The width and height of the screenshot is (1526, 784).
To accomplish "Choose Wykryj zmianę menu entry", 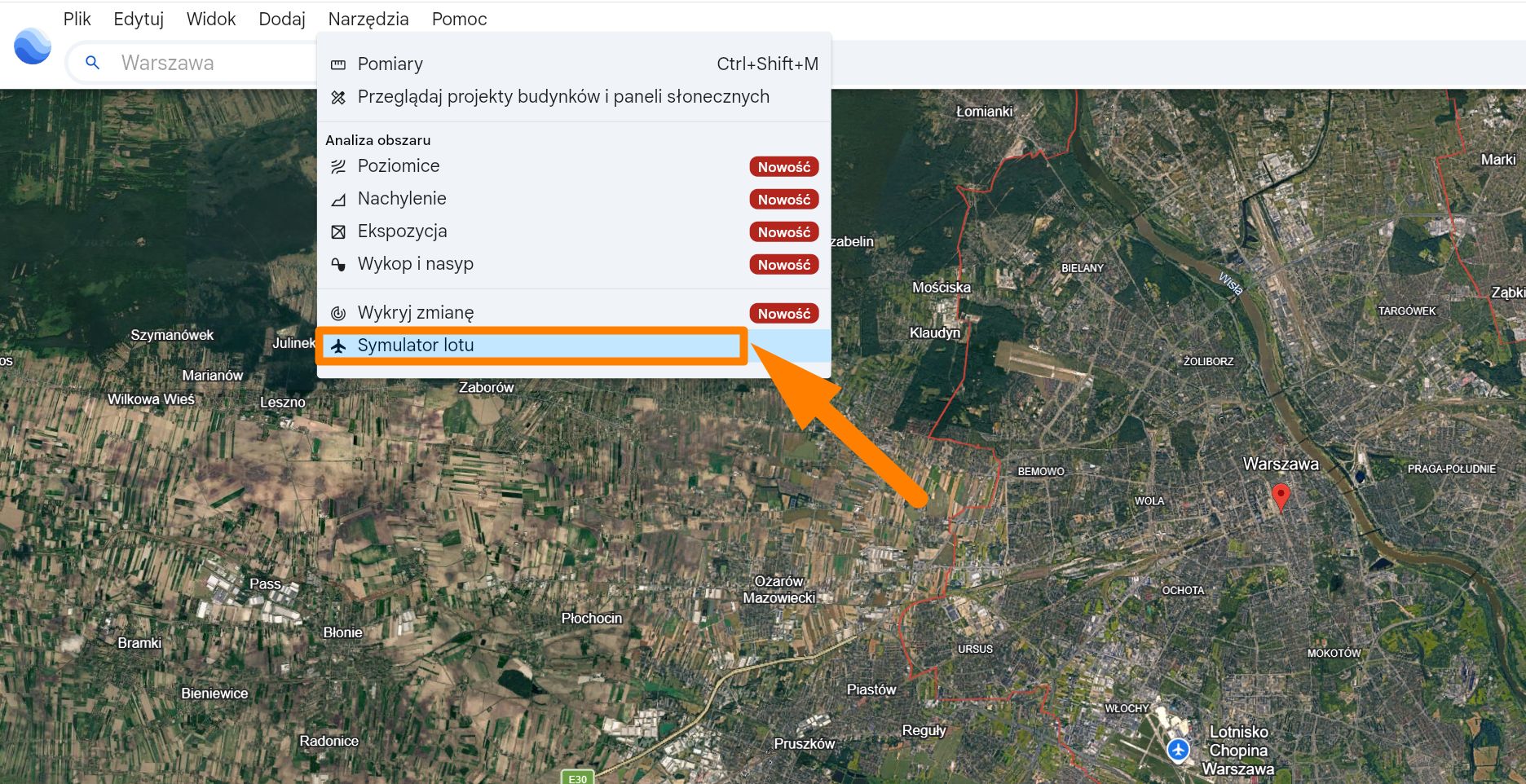I will (x=574, y=313).
